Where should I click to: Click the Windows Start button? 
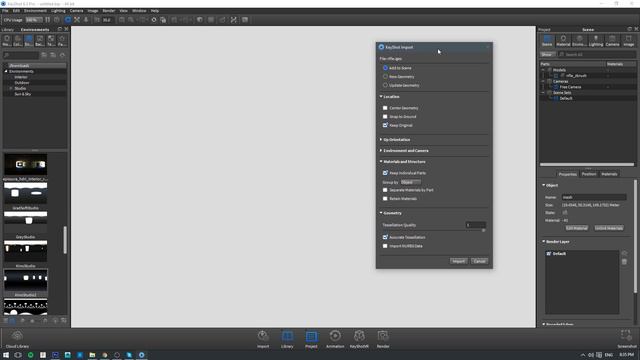pos(6,355)
